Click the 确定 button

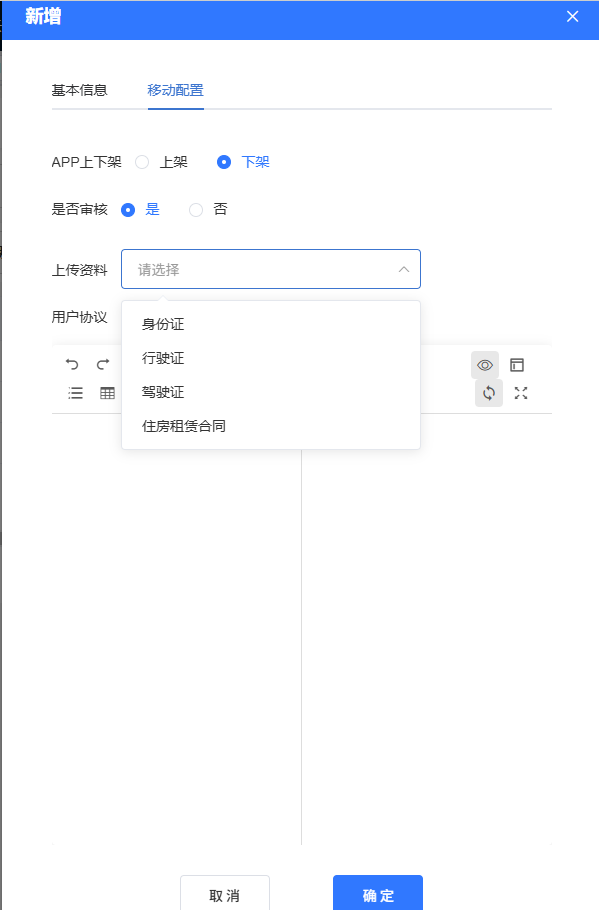[x=378, y=894]
